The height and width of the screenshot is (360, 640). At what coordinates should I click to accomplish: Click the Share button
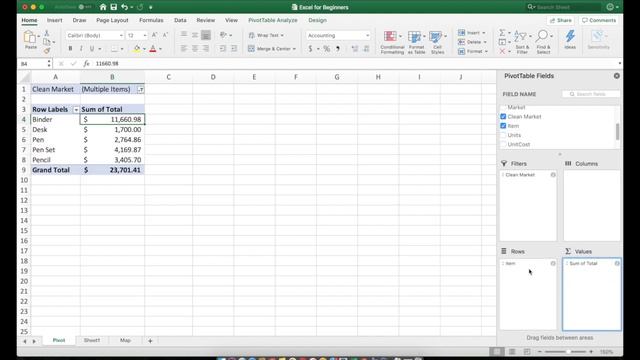point(560,20)
